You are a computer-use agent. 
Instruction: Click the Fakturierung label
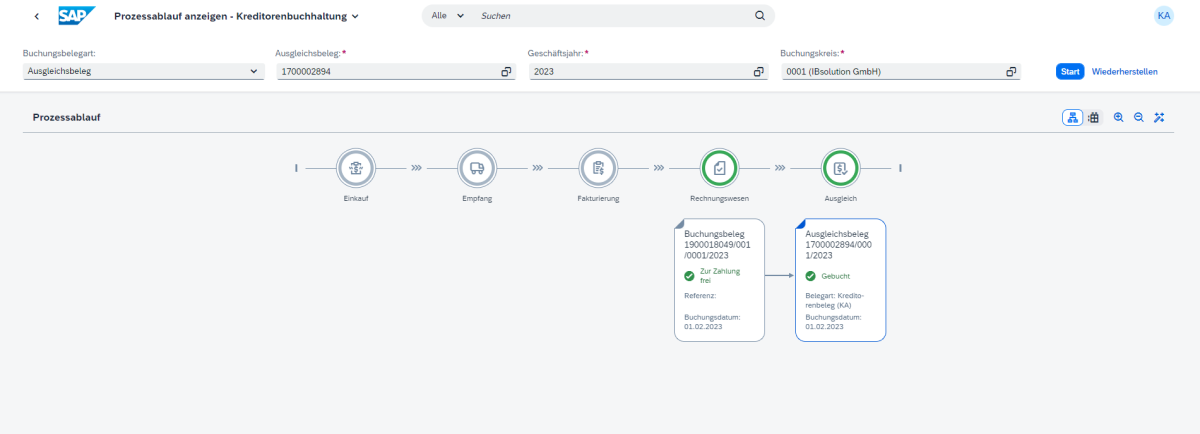pos(598,198)
